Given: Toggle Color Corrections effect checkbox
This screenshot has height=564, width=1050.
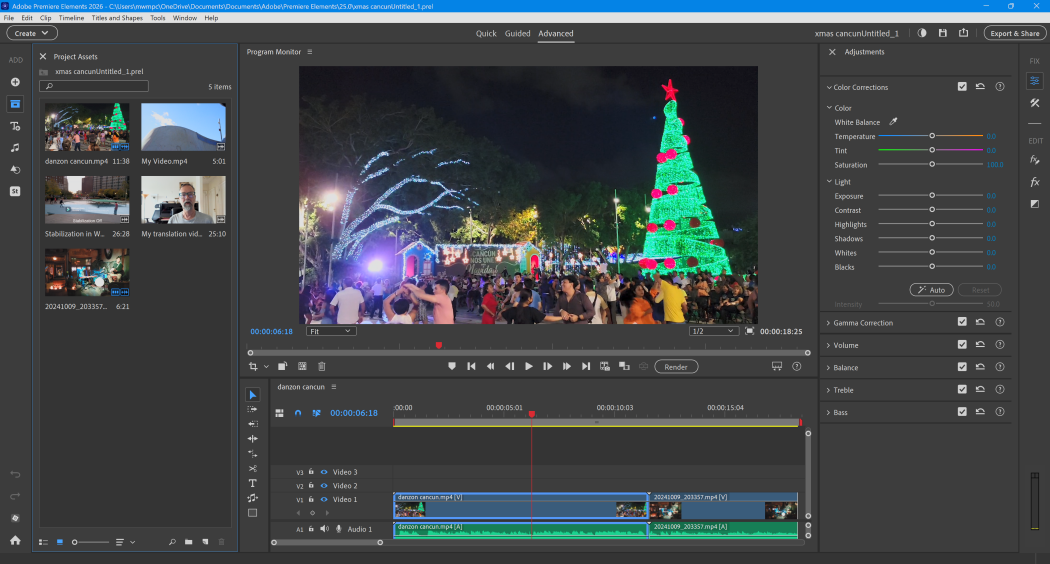Looking at the screenshot, I should coord(962,86).
